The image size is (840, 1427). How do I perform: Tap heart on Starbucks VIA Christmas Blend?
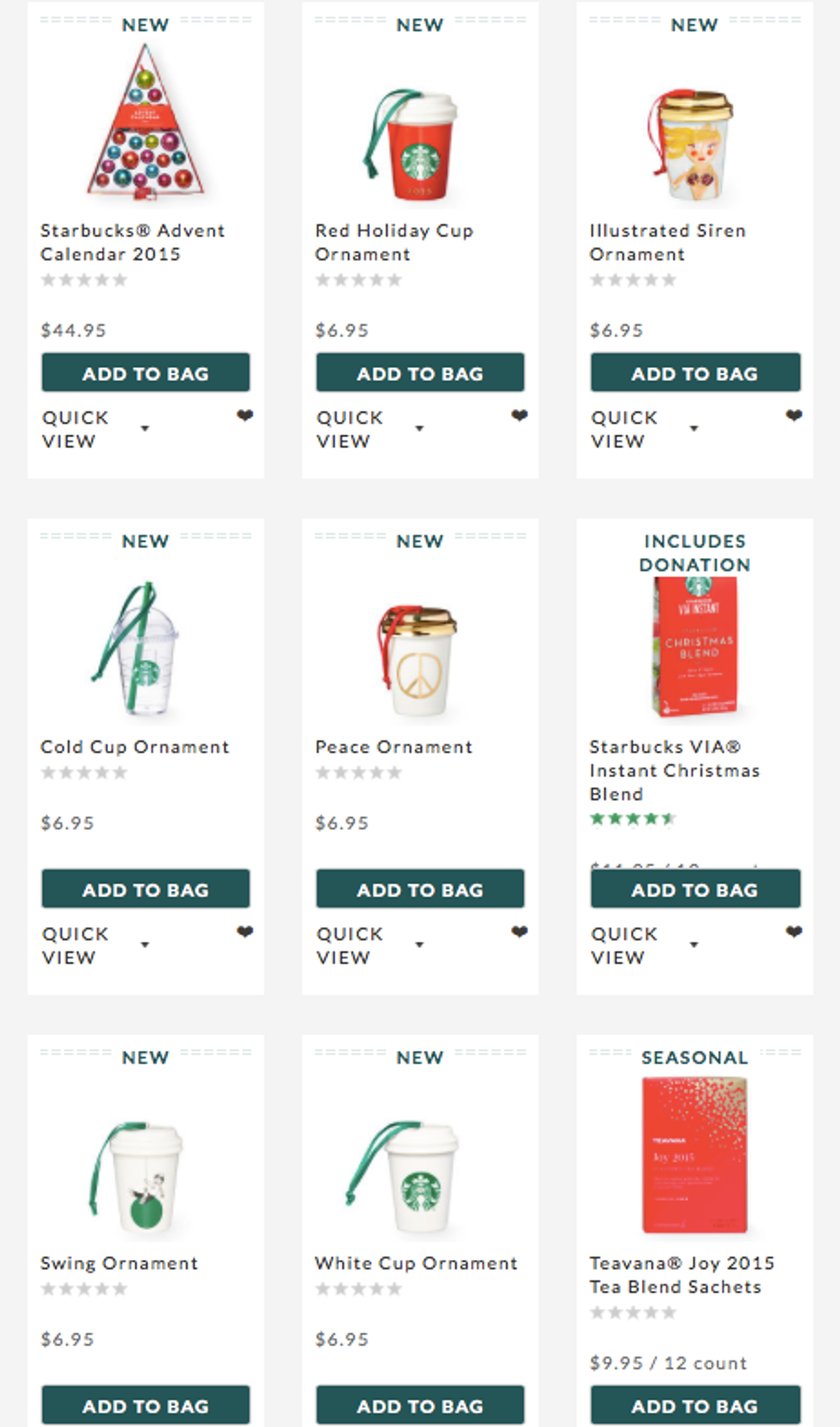point(794,932)
